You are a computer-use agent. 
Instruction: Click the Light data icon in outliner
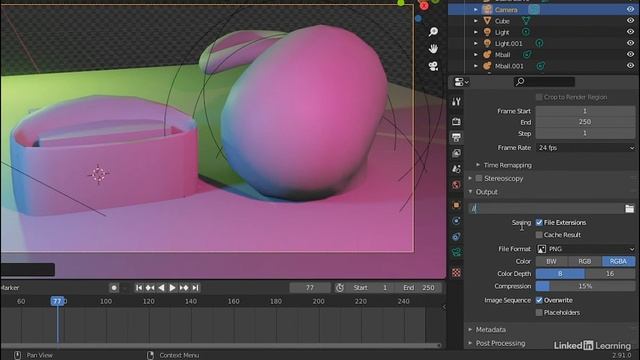(x=526, y=32)
